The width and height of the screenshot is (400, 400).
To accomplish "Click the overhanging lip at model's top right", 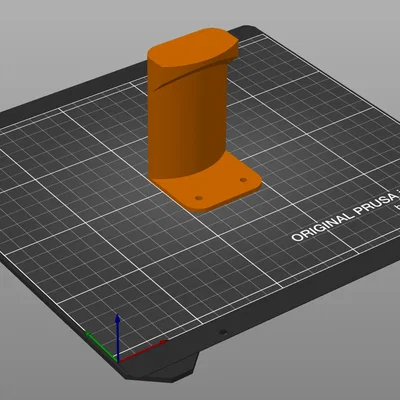I will pyautogui.click(x=232, y=50).
